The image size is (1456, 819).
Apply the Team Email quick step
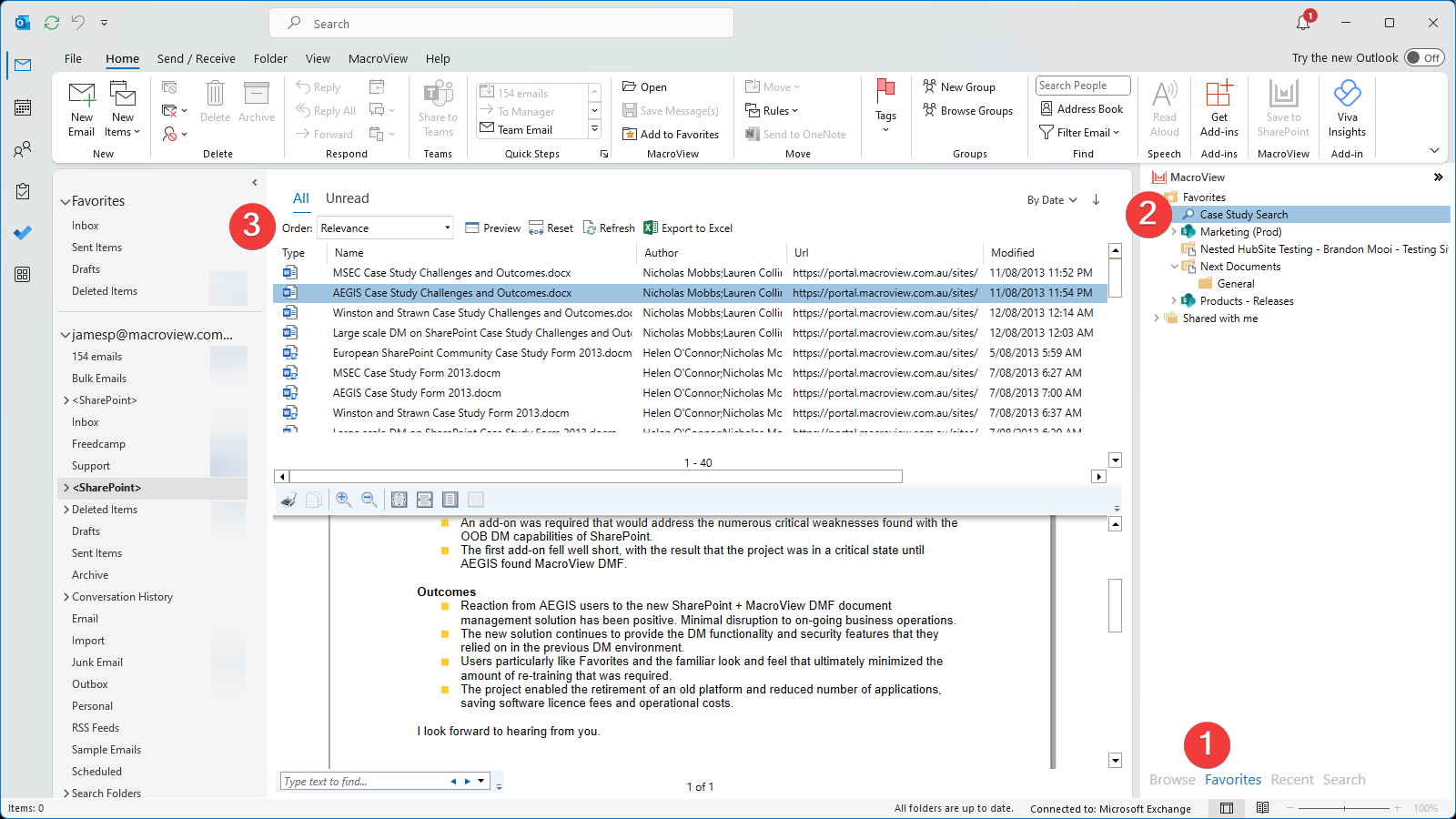tap(516, 130)
